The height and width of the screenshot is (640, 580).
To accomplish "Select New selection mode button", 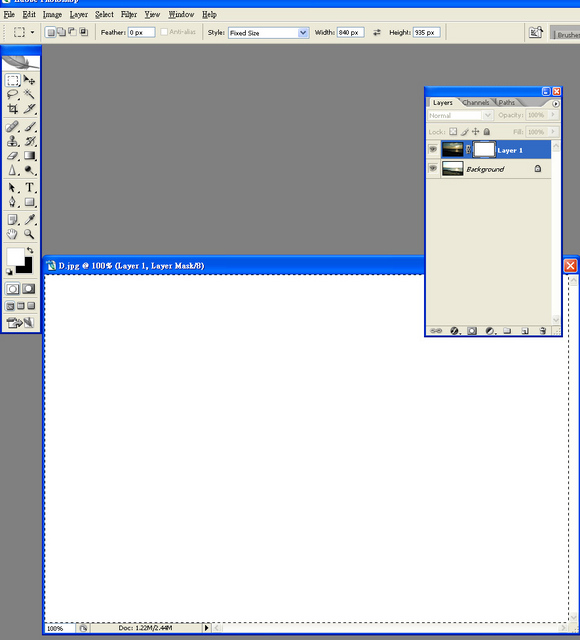I will pos(51,32).
